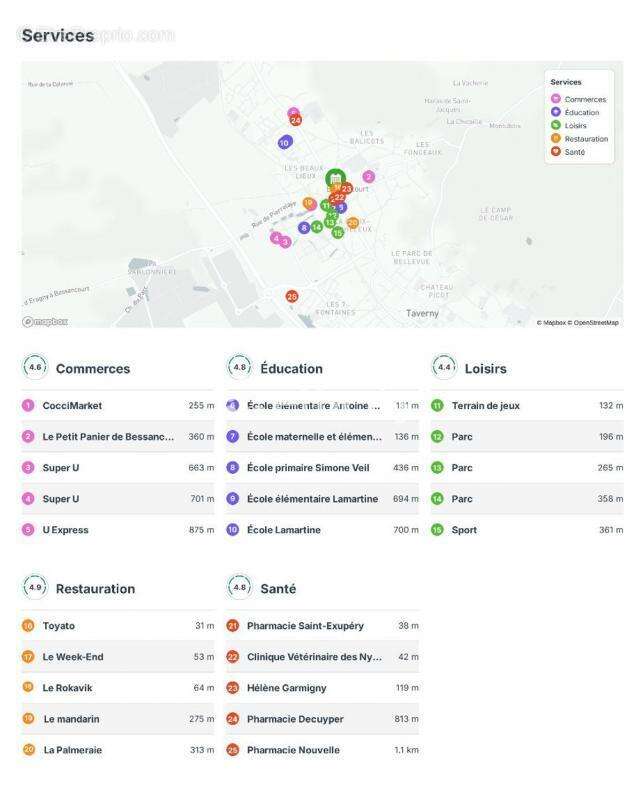
Task: Toggle Santé in the map legend
Action: 574,152
